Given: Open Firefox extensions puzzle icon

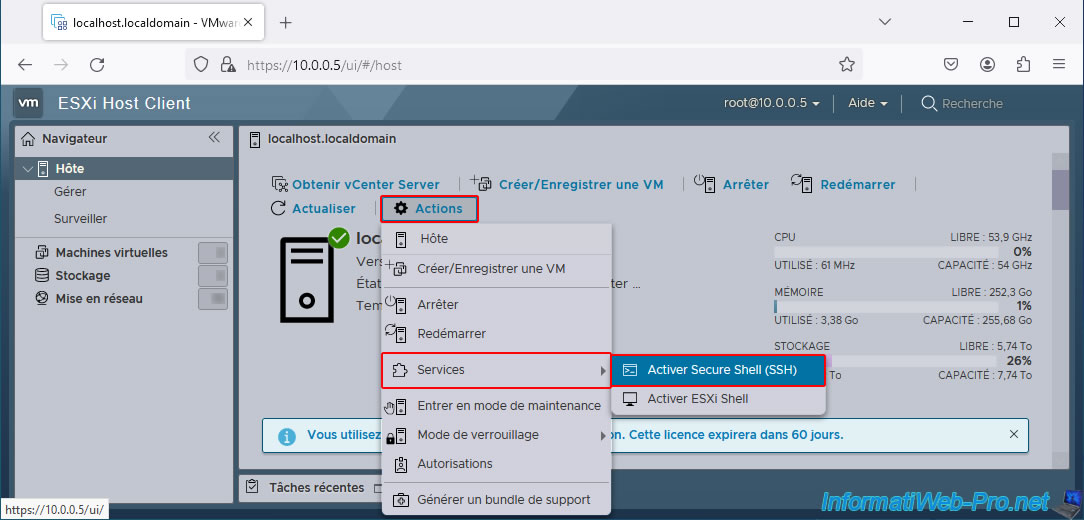Looking at the screenshot, I should coord(1023,65).
